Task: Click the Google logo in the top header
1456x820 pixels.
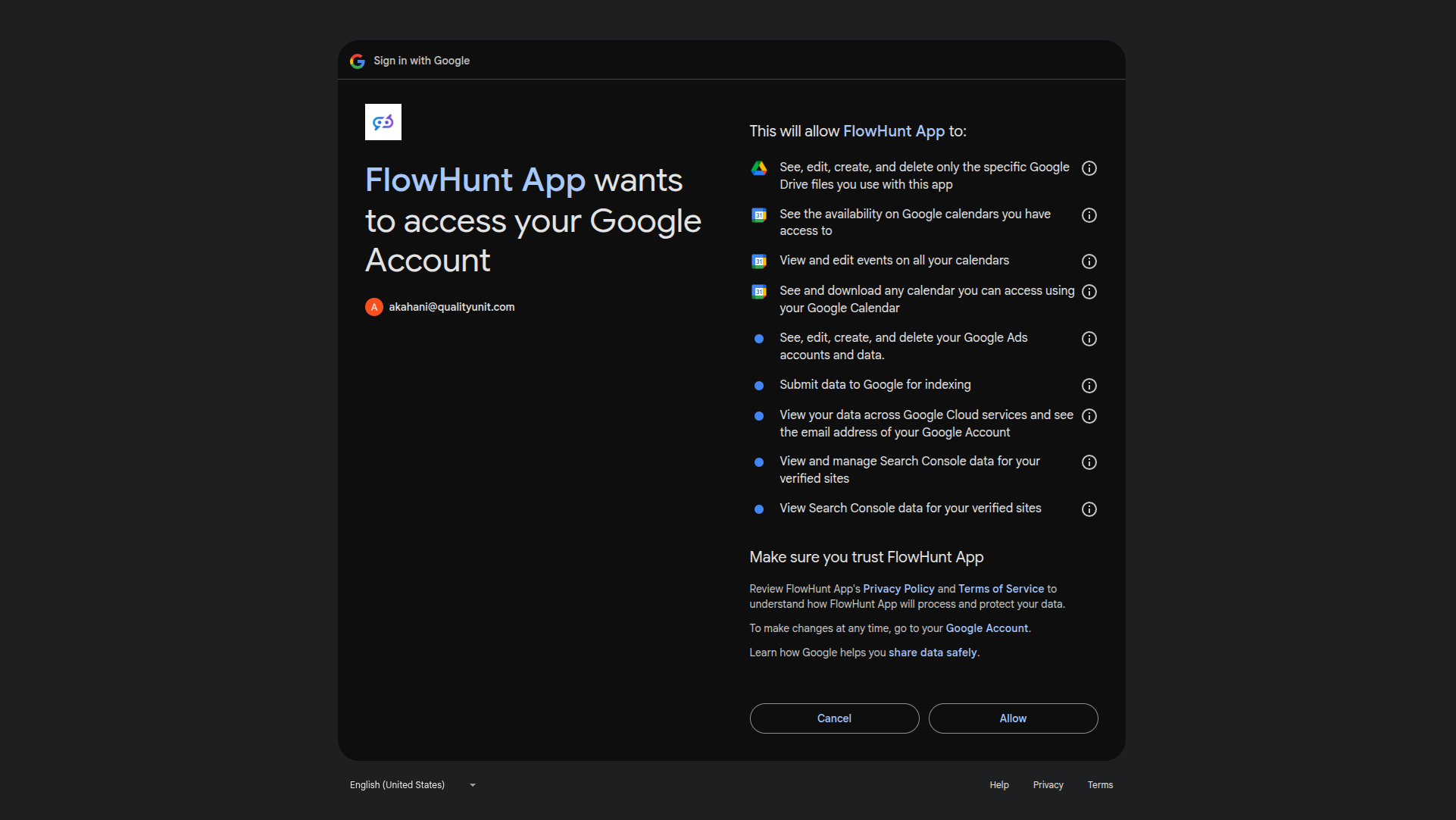Action: [x=357, y=61]
